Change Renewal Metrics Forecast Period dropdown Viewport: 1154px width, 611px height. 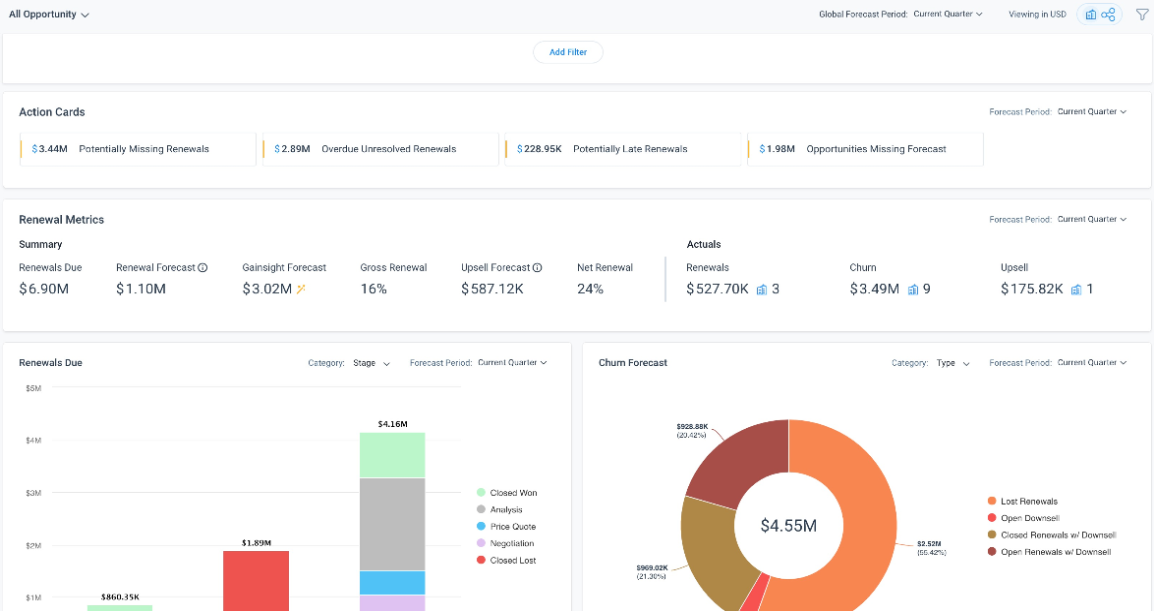1092,219
